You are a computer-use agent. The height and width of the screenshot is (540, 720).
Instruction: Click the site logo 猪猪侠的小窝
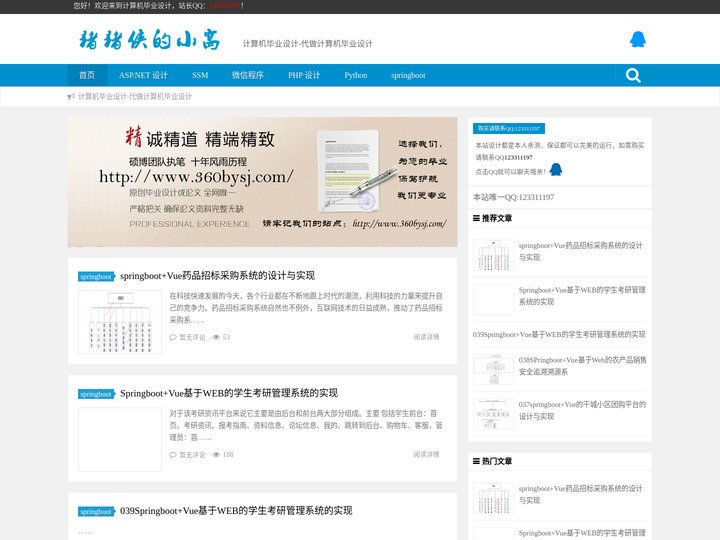[149, 39]
